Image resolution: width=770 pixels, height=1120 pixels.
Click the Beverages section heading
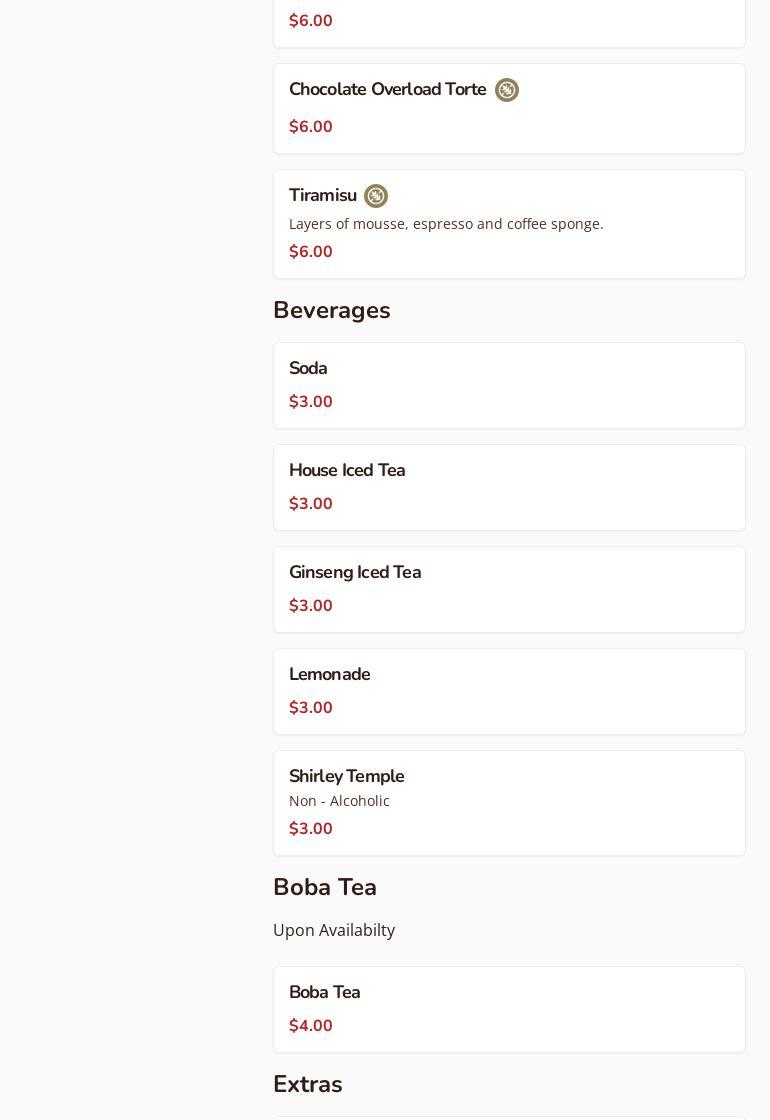(331, 311)
